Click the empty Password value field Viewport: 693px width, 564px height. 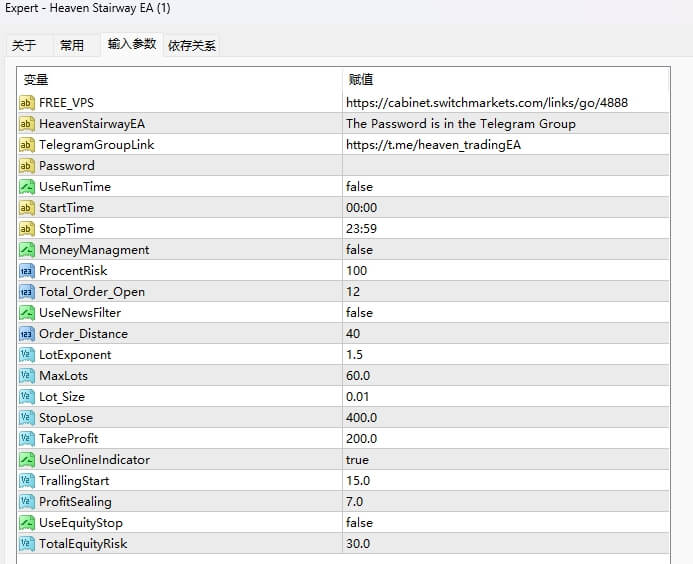[x=500, y=166]
